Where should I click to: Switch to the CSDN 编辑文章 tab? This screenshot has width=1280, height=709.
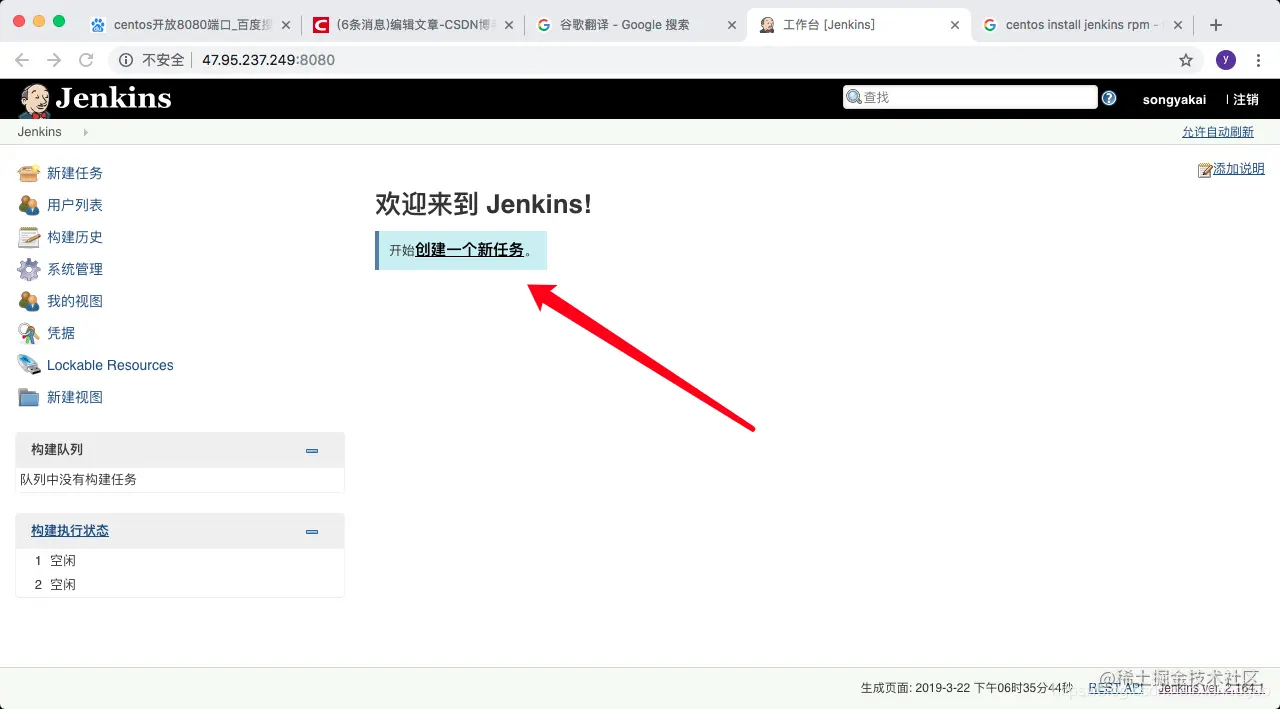tap(412, 25)
